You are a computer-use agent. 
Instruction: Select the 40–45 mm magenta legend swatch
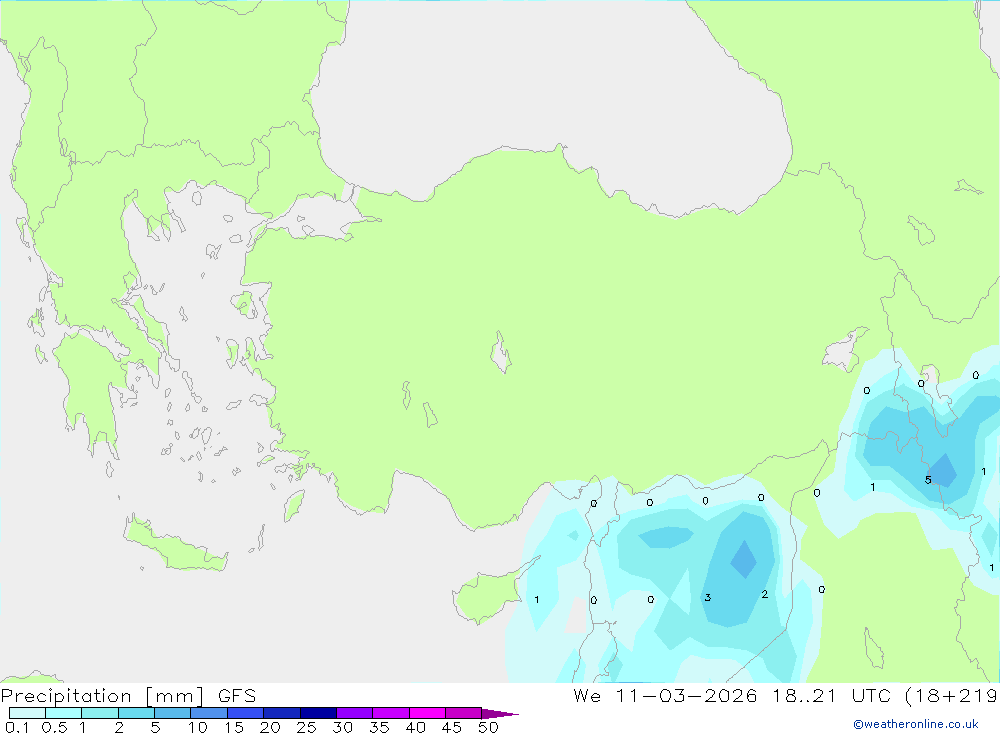[x=427, y=713]
